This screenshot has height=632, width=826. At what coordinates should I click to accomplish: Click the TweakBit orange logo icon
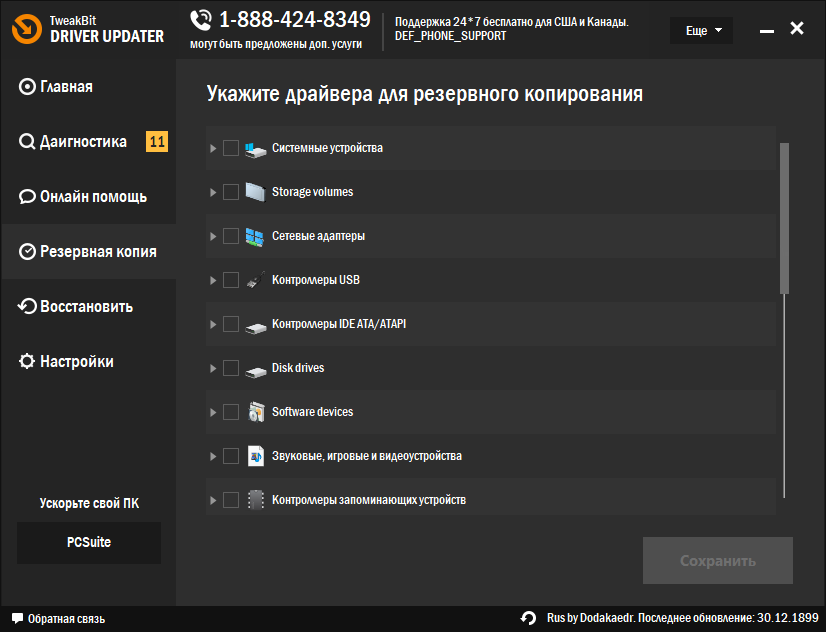(27, 28)
